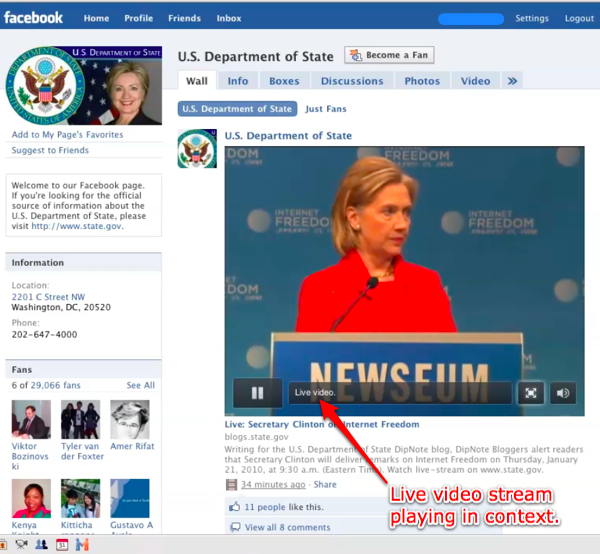The height and width of the screenshot is (554, 600).
Task: Select the U.S. Department of State wall filter
Action: click(x=237, y=109)
